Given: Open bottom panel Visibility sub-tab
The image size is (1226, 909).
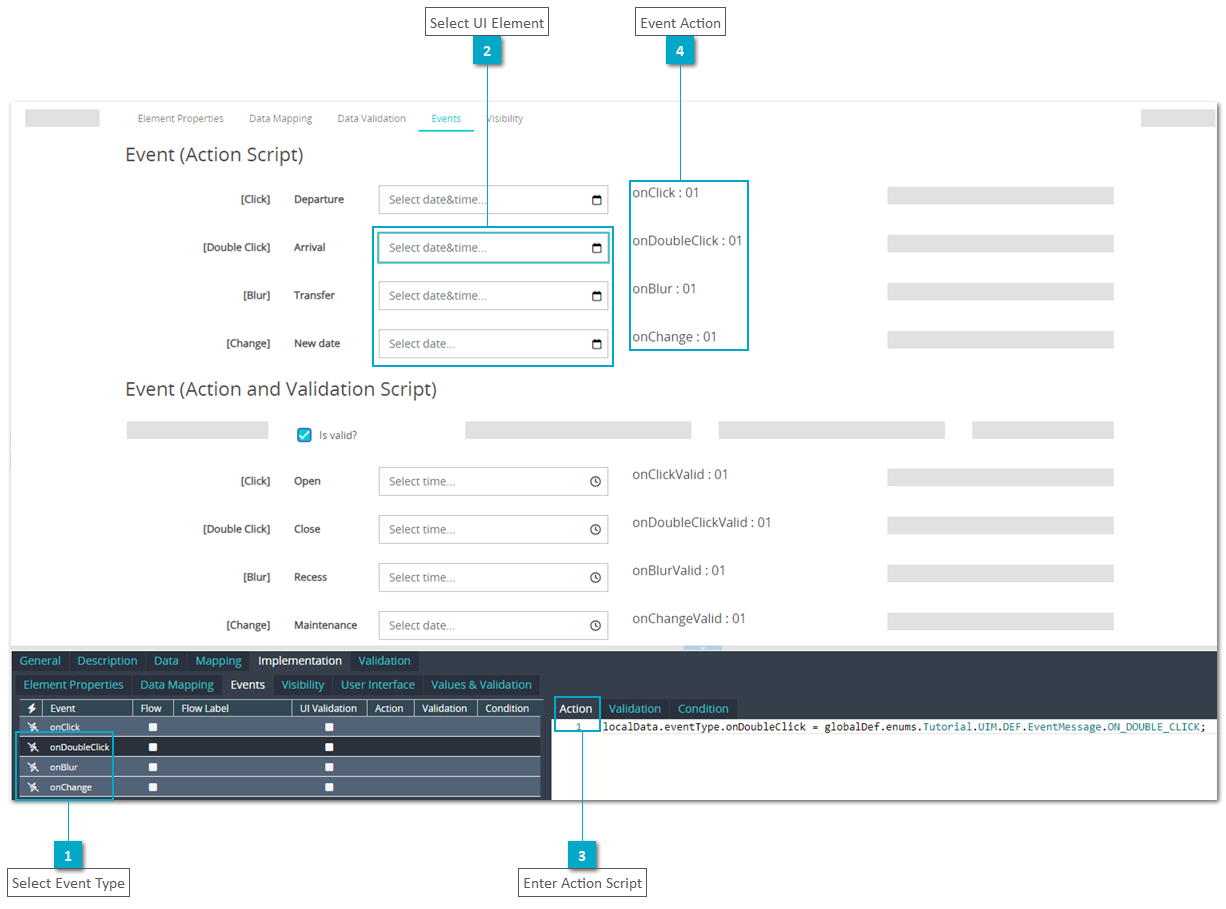Looking at the screenshot, I should point(303,685).
